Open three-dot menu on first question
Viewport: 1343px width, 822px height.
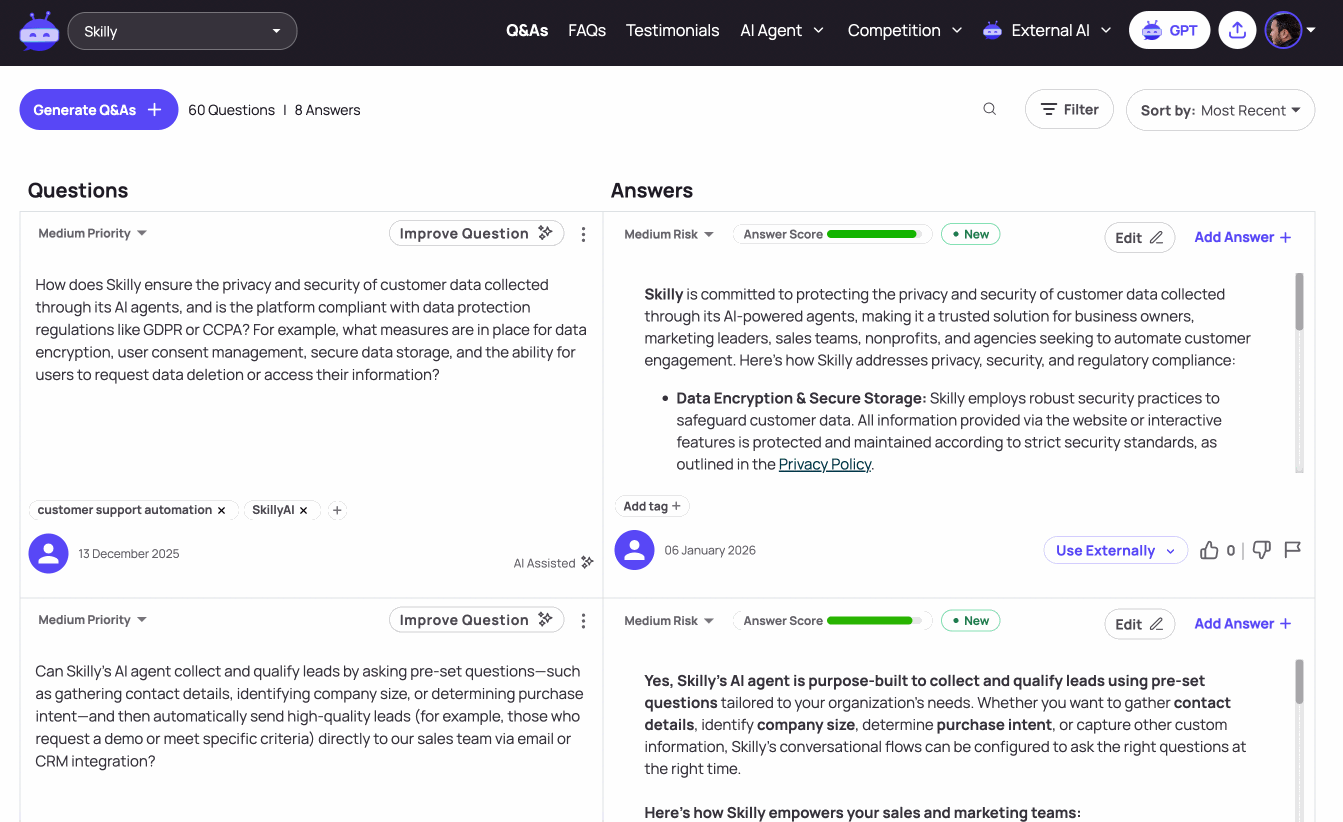pos(583,234)
